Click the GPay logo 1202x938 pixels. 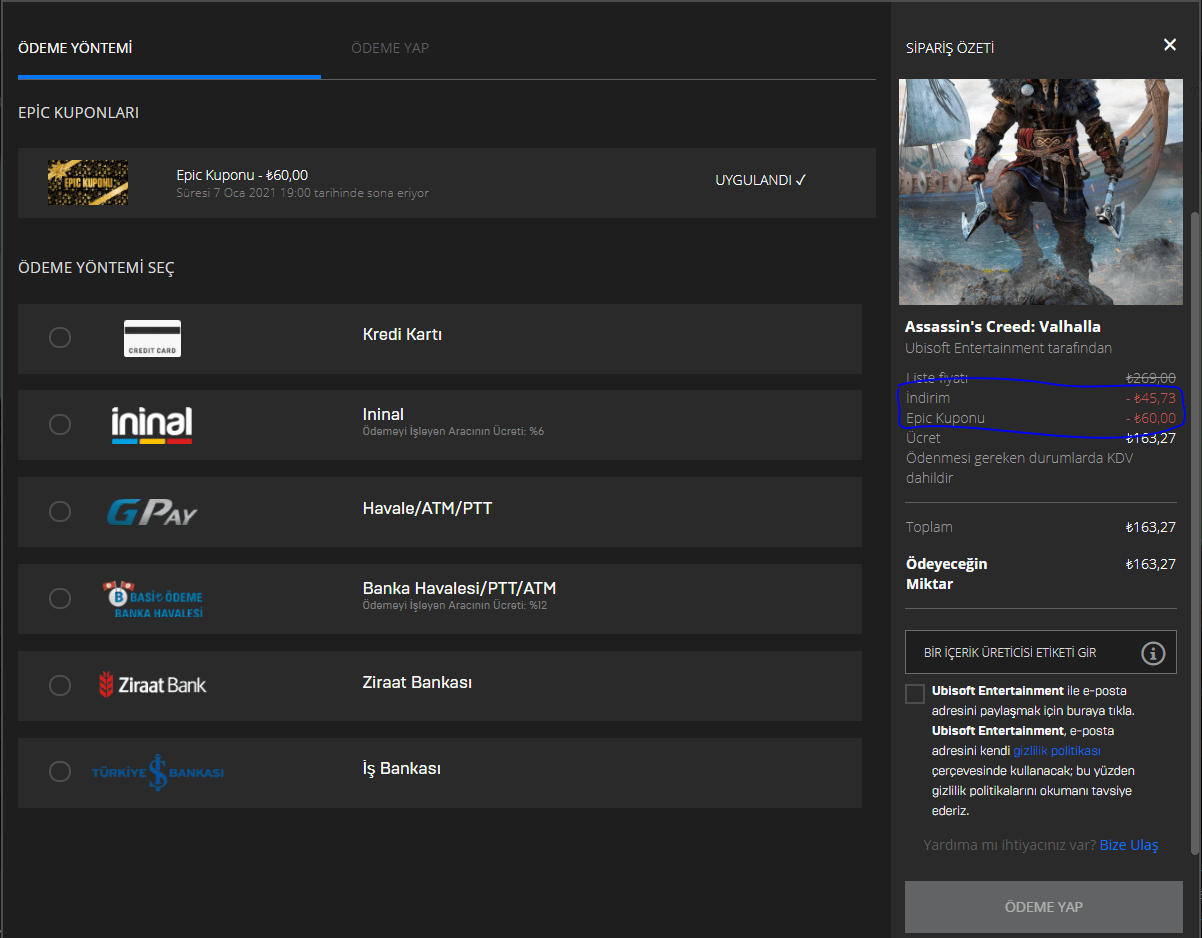152,512
